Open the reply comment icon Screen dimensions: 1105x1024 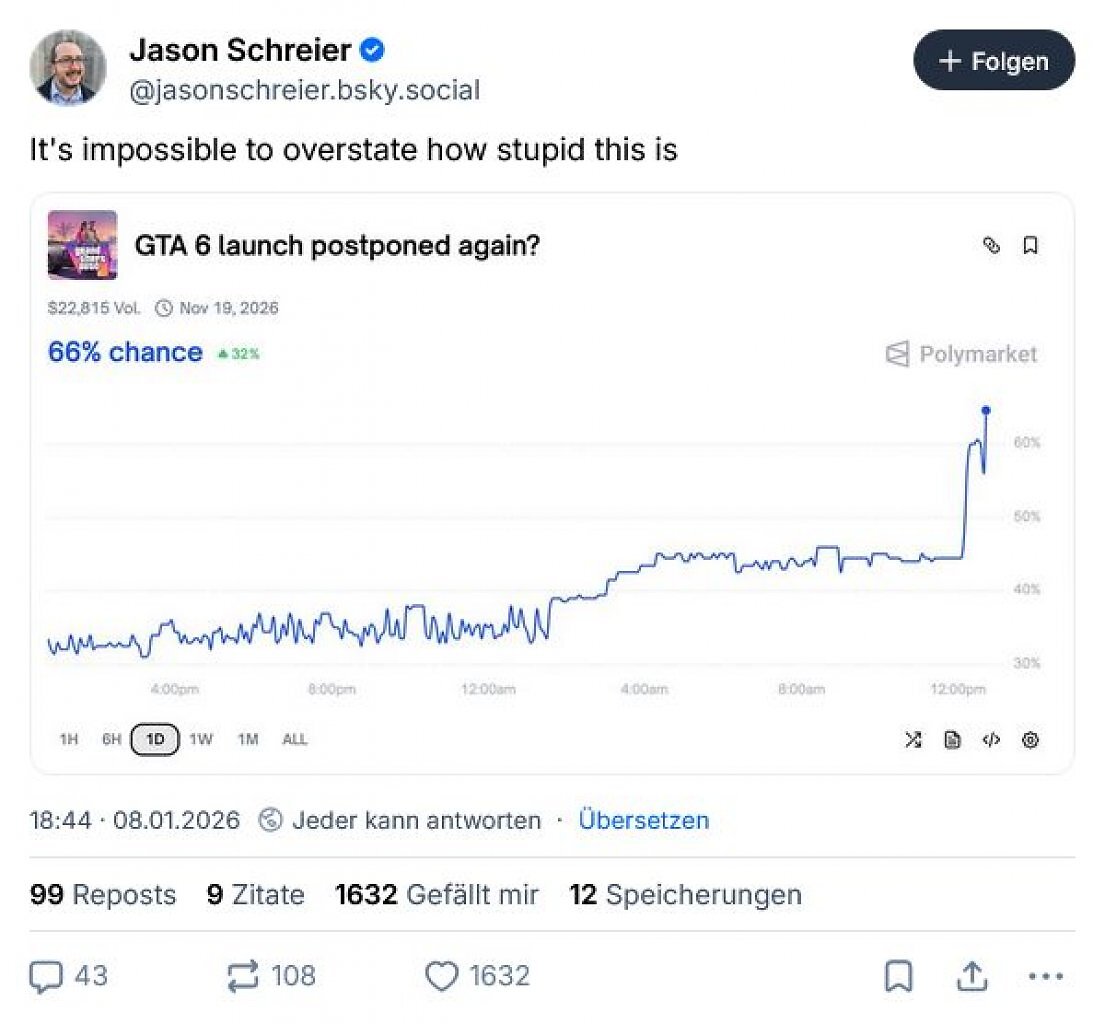pos(47,977)
